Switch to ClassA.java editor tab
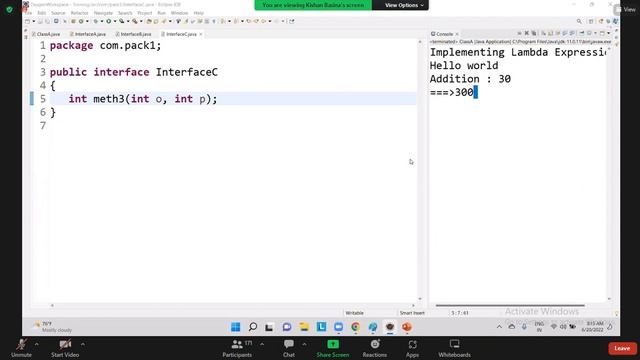Screen dimensions: 640x360 click(46, 34)
